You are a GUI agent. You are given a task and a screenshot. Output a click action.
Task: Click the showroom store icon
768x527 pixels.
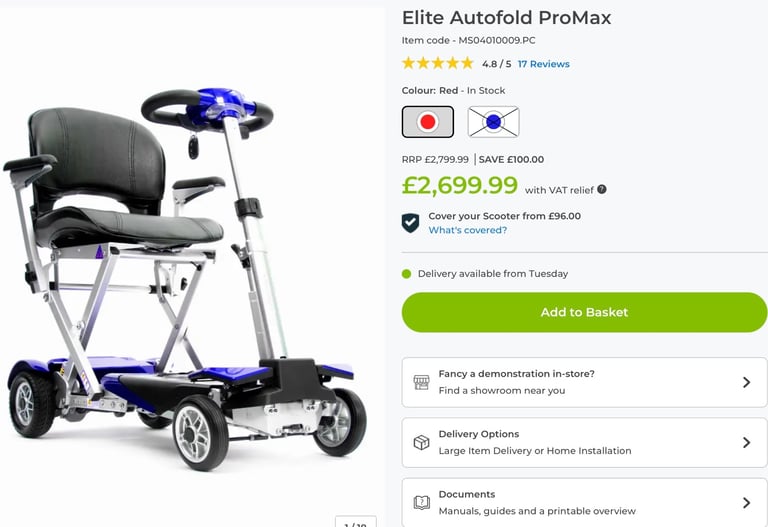(x=421, y=382)
